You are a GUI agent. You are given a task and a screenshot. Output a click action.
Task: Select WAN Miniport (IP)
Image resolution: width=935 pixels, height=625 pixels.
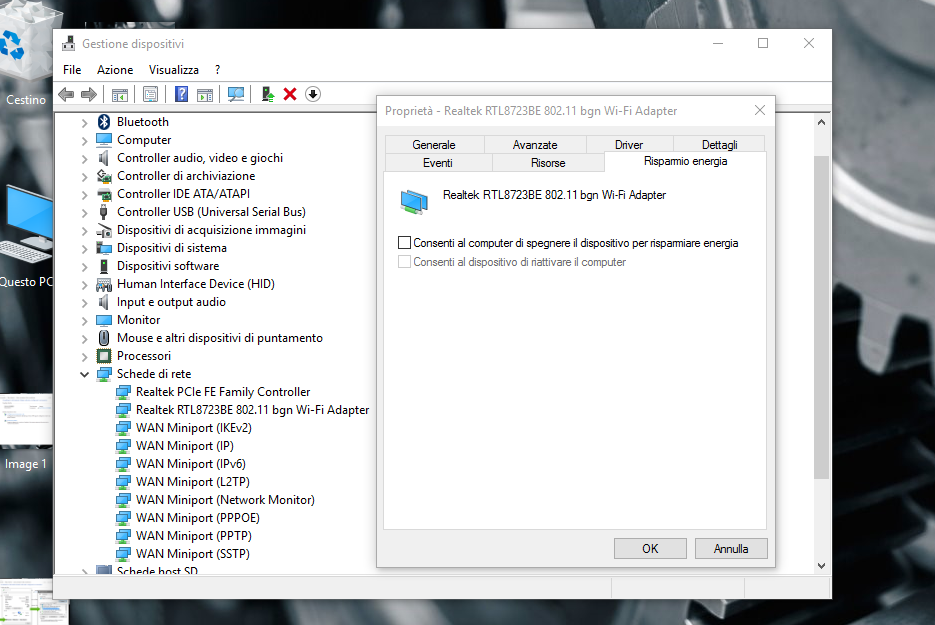(x=185, y=445)
